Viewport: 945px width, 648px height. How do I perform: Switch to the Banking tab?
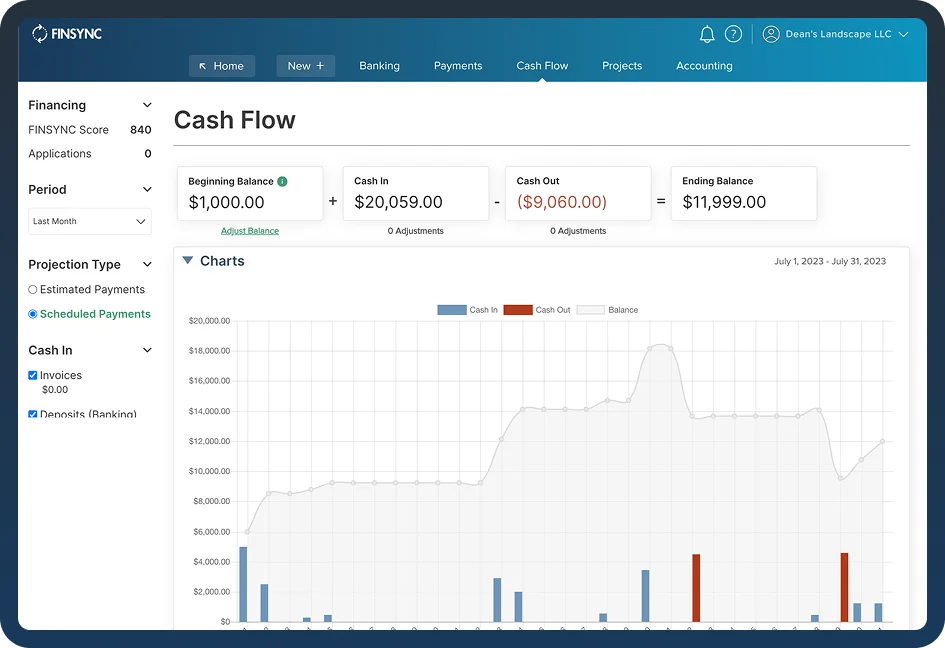coord(379,65)
